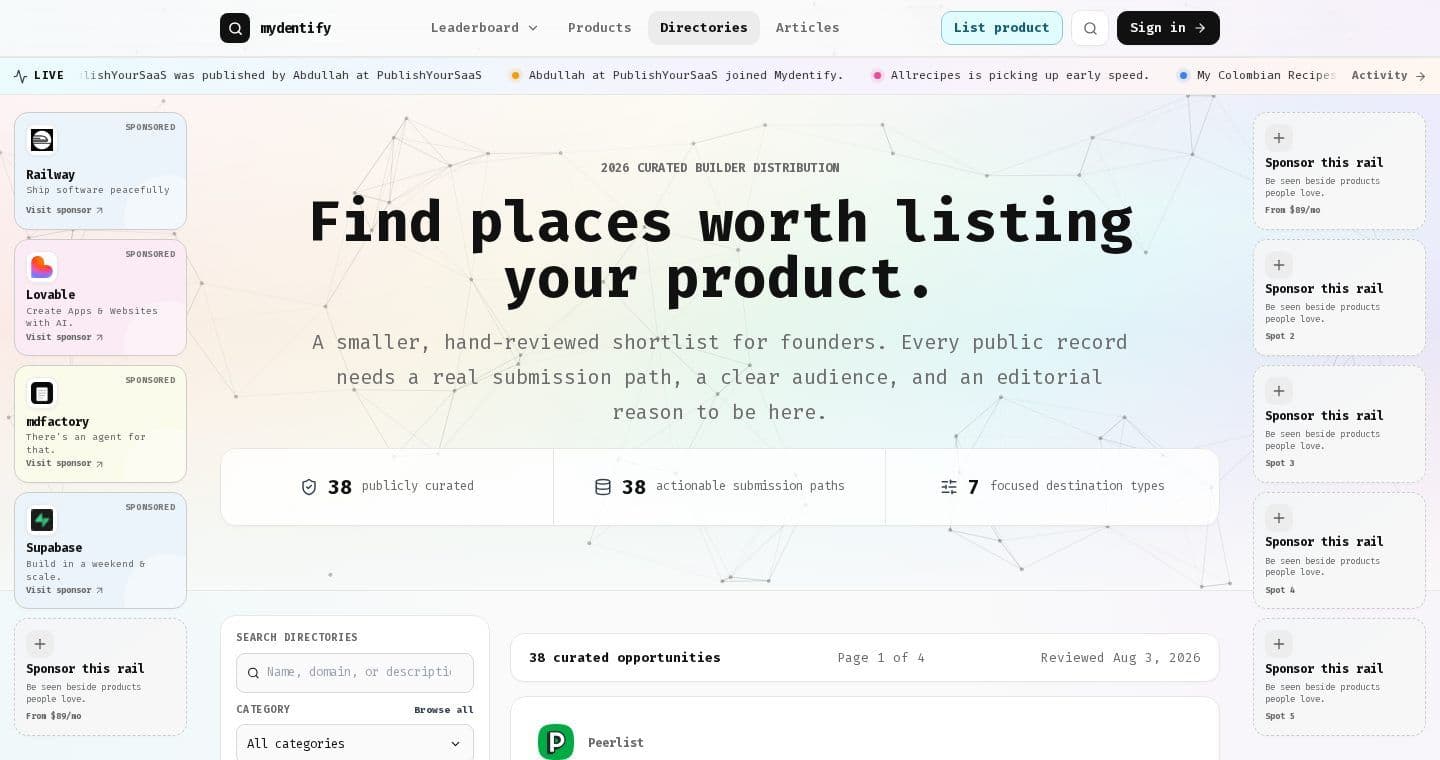The height and width of the screenshot is (760, 1440).
Task: Click the Reviewed Aug 3, 2026 text
Action: 1121,658
